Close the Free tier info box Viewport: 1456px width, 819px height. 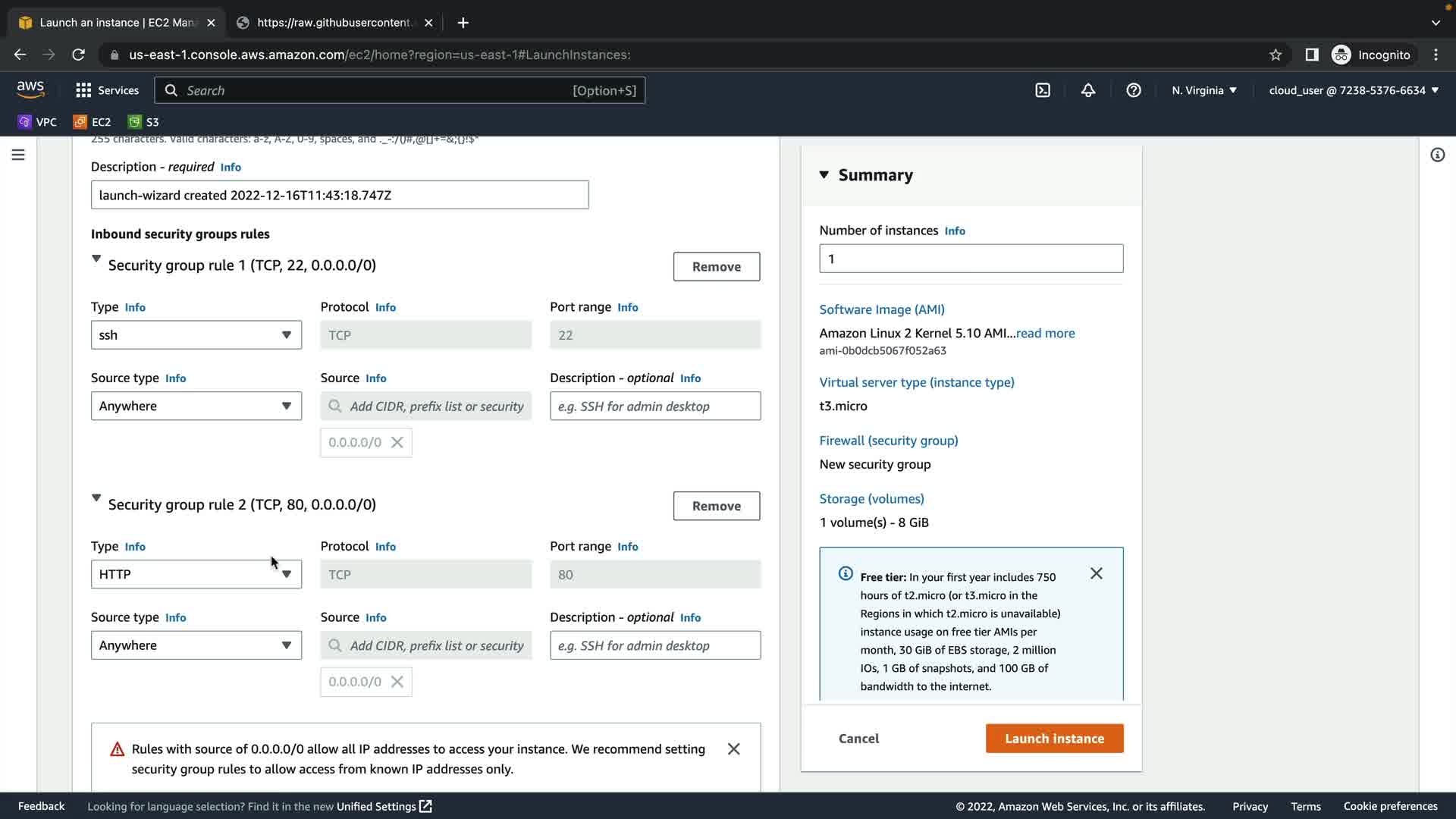pyautogui.click(x=1097, y=574)
